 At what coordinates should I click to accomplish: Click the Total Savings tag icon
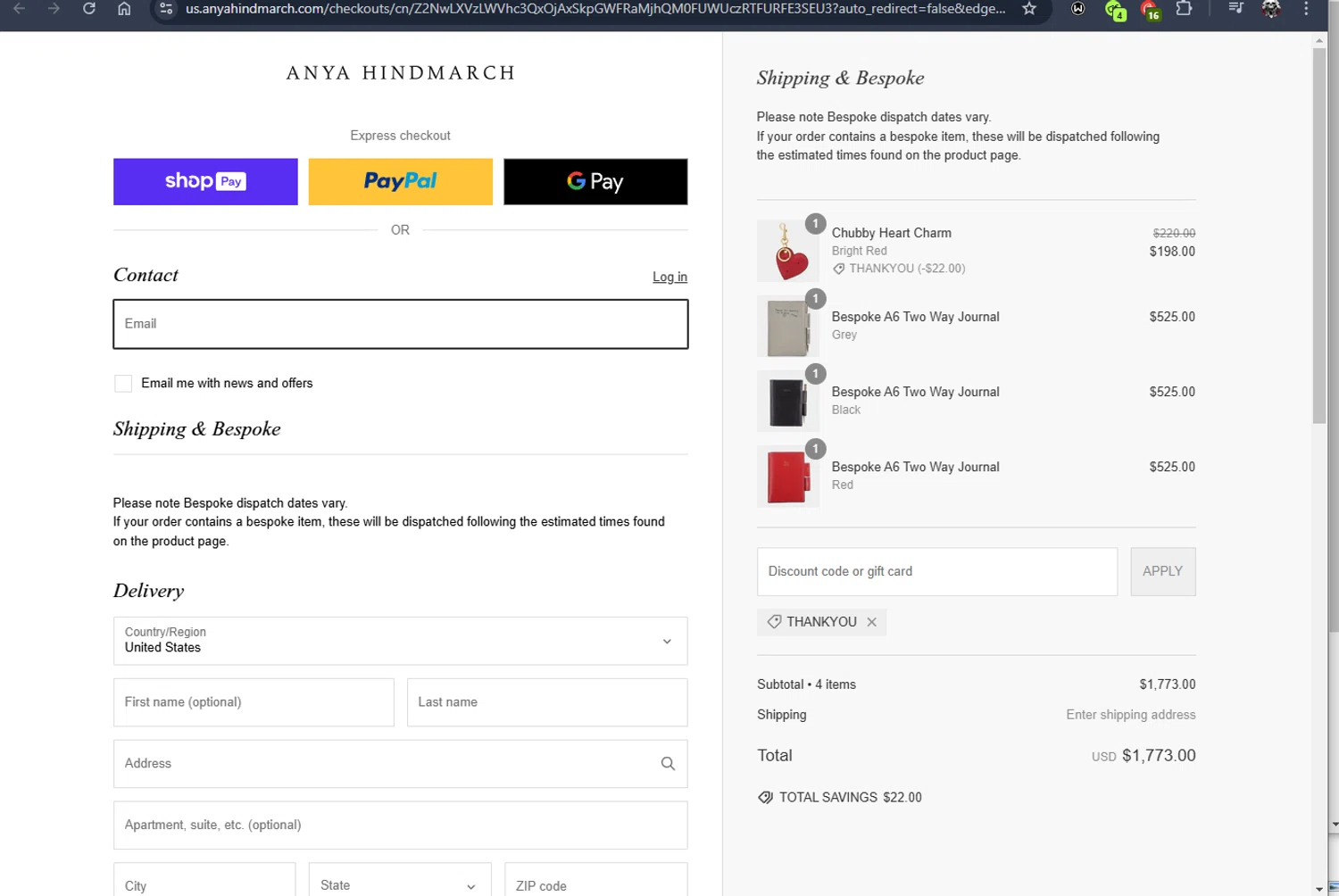tap(765, 798)
